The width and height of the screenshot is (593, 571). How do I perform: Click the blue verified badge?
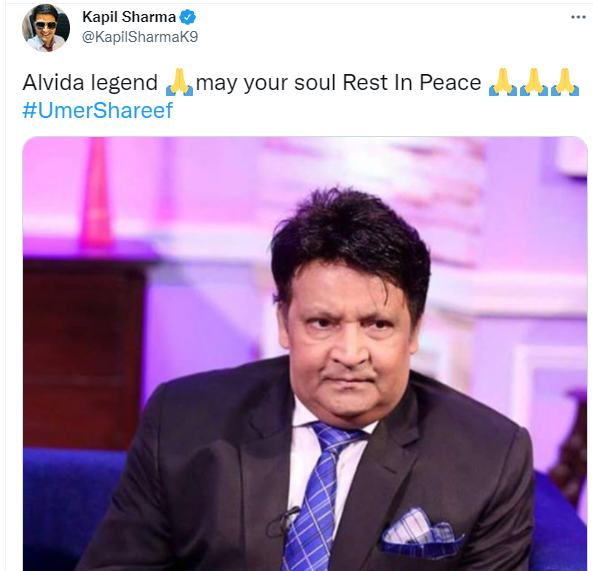188,17
